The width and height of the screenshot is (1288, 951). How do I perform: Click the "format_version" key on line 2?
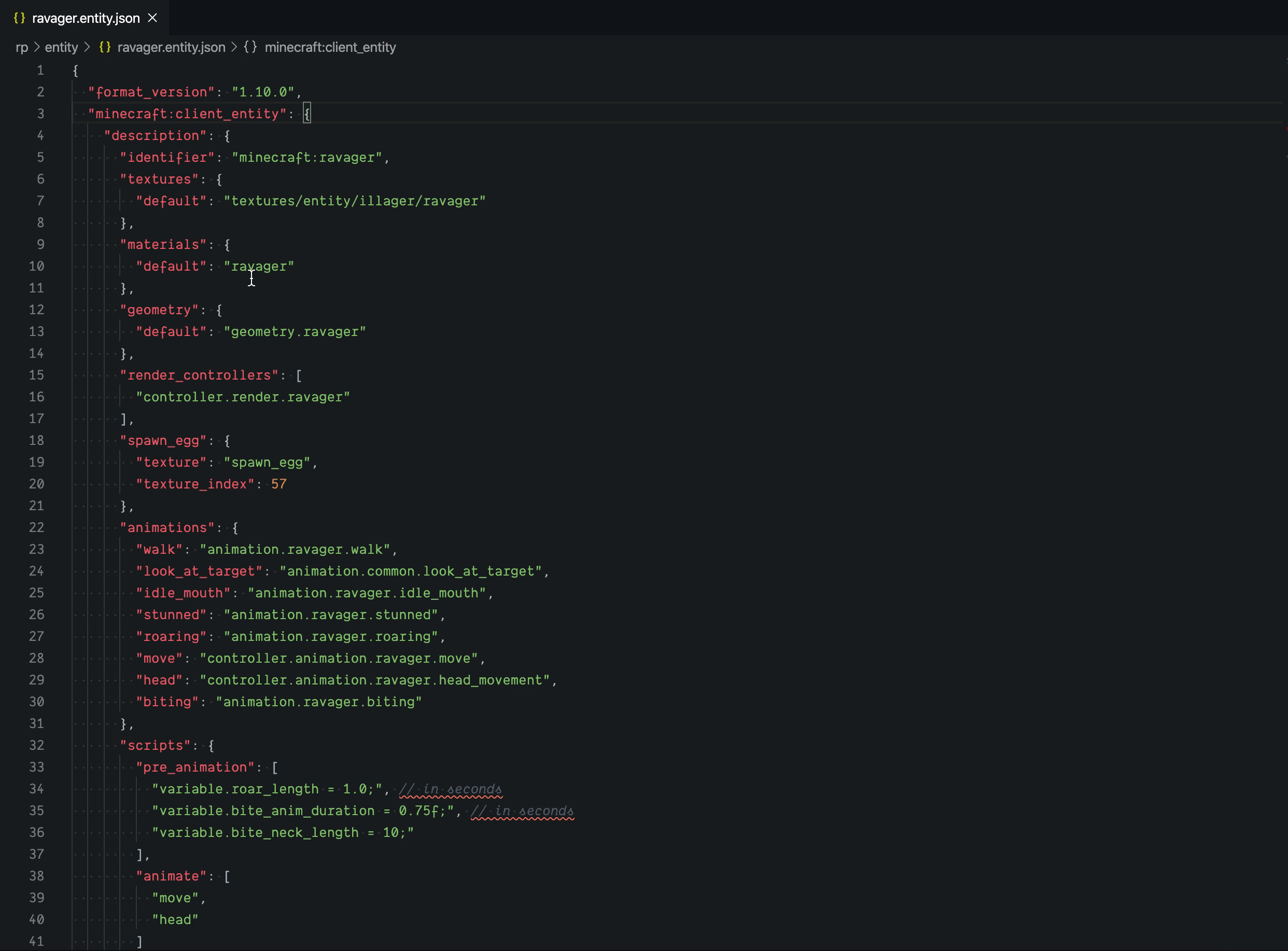click(x=151, y=92)
